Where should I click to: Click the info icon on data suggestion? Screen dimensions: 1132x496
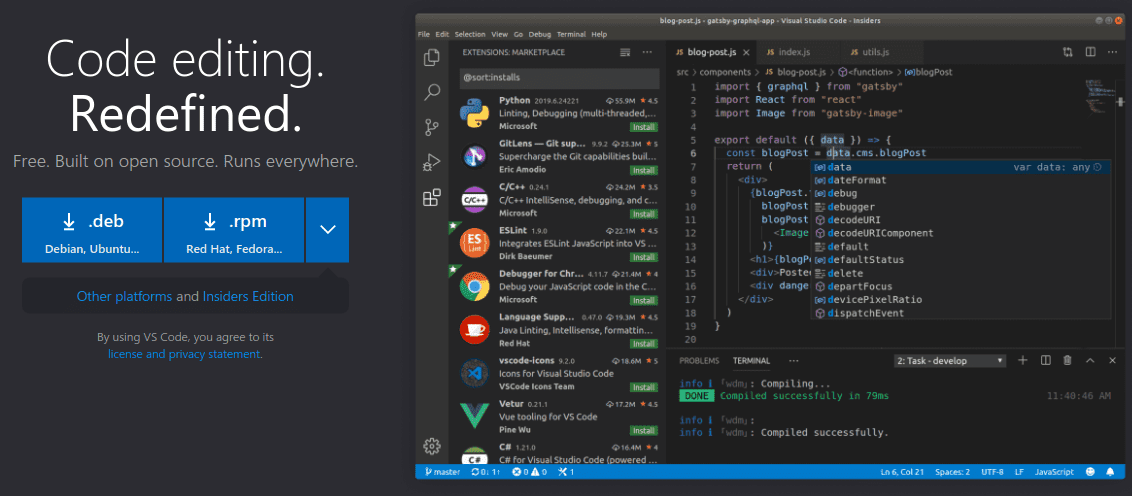pyautogui.click(x=1097, y=167)
